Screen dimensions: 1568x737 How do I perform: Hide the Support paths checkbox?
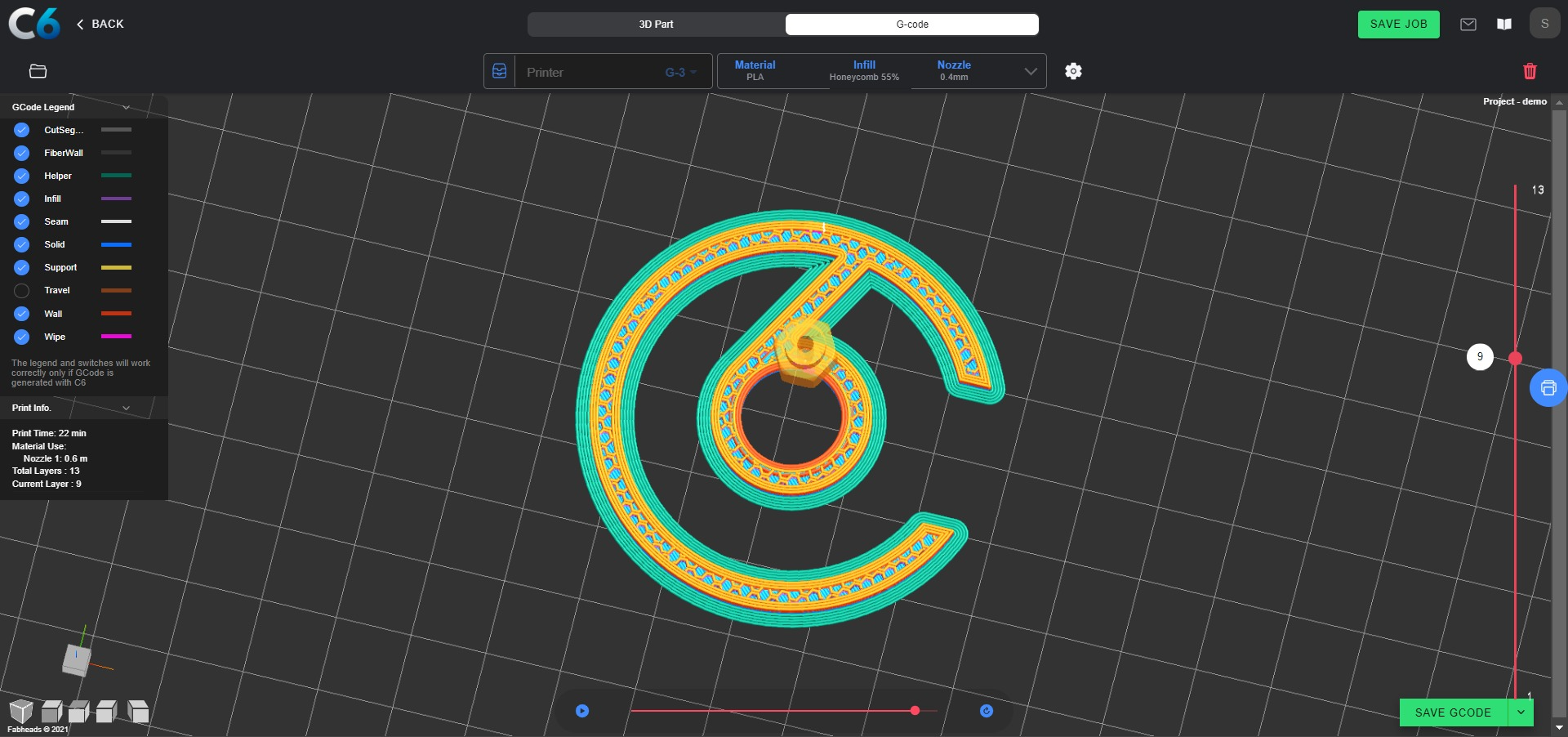tap(22, 267)
